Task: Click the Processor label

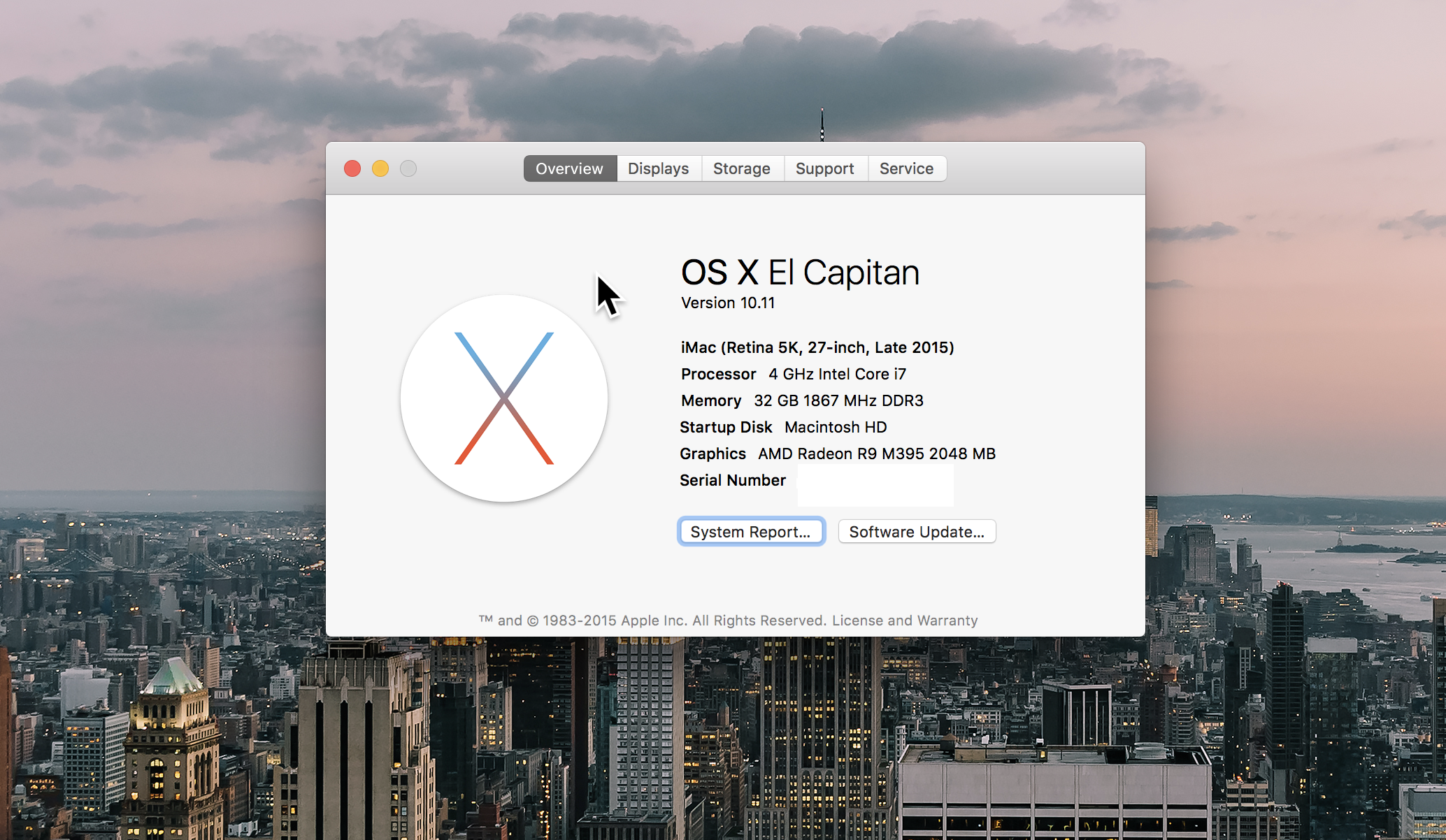Action: (x=718, y=374)
